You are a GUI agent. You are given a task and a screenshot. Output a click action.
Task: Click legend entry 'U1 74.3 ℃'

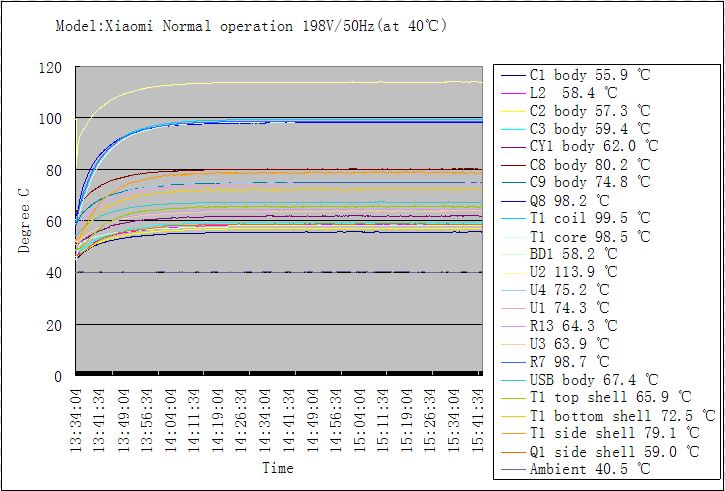(x=556, y=308)
